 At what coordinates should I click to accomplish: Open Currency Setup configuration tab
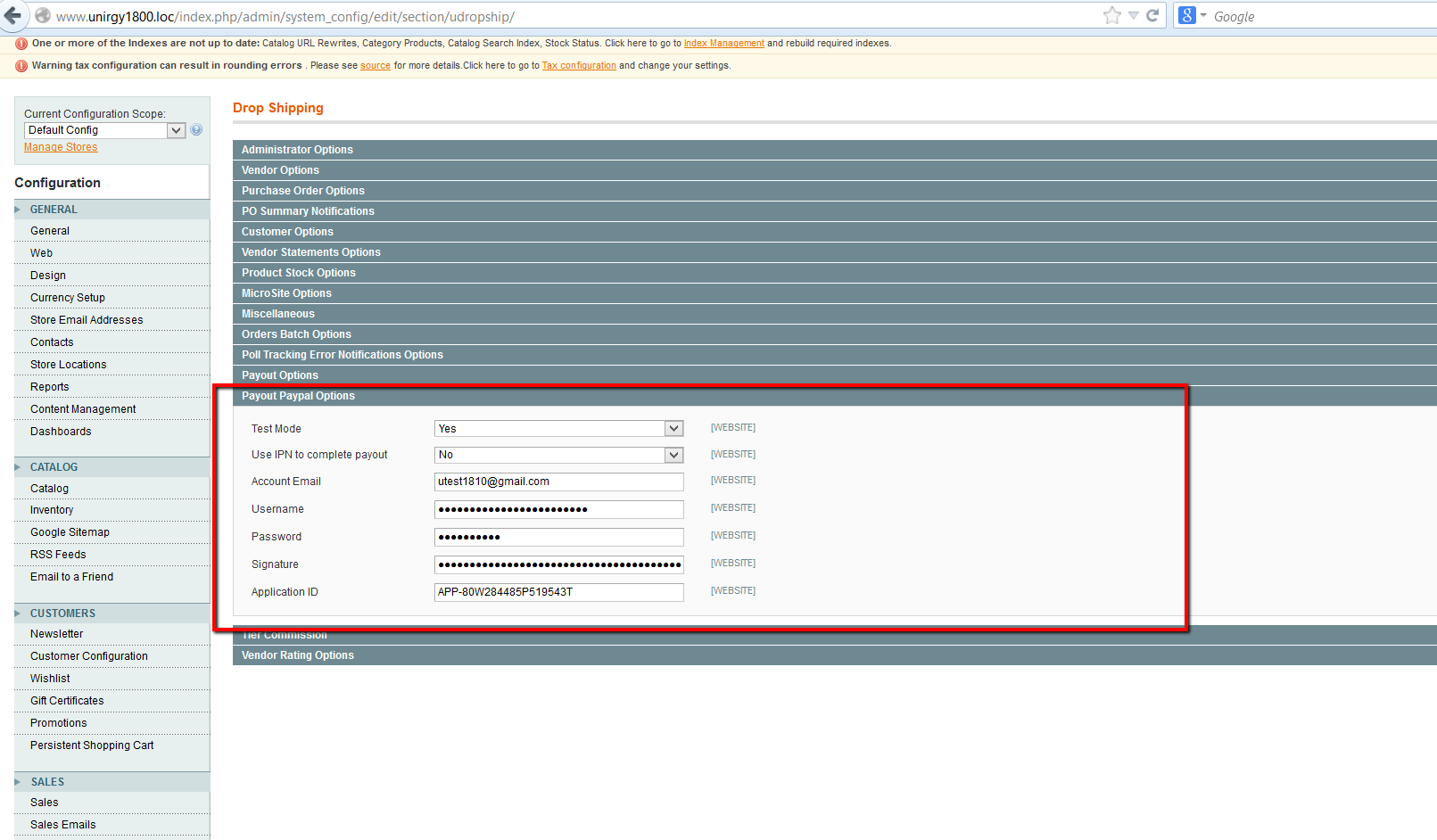[112, 298]
